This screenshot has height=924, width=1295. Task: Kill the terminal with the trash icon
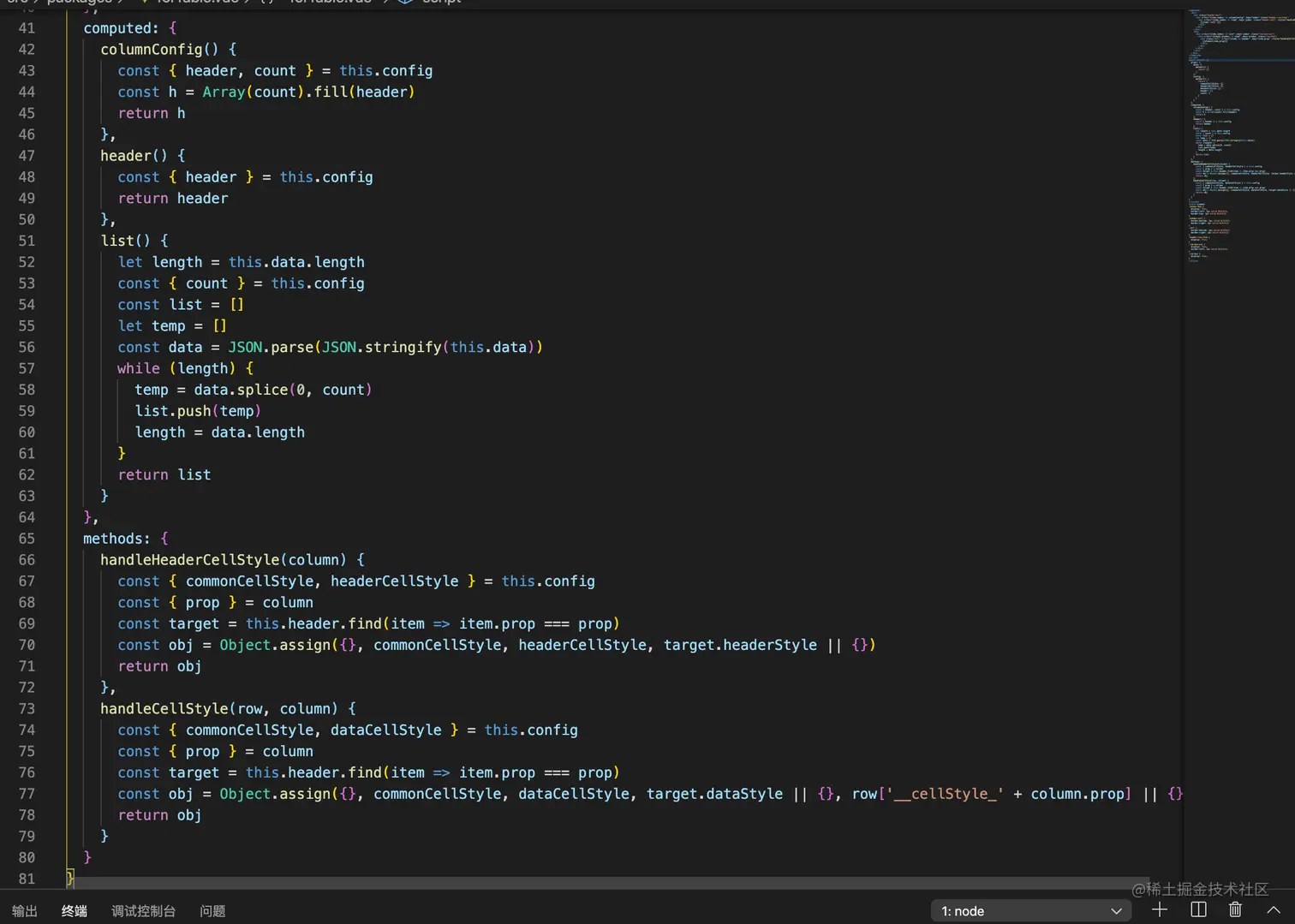coord(1235,909)
